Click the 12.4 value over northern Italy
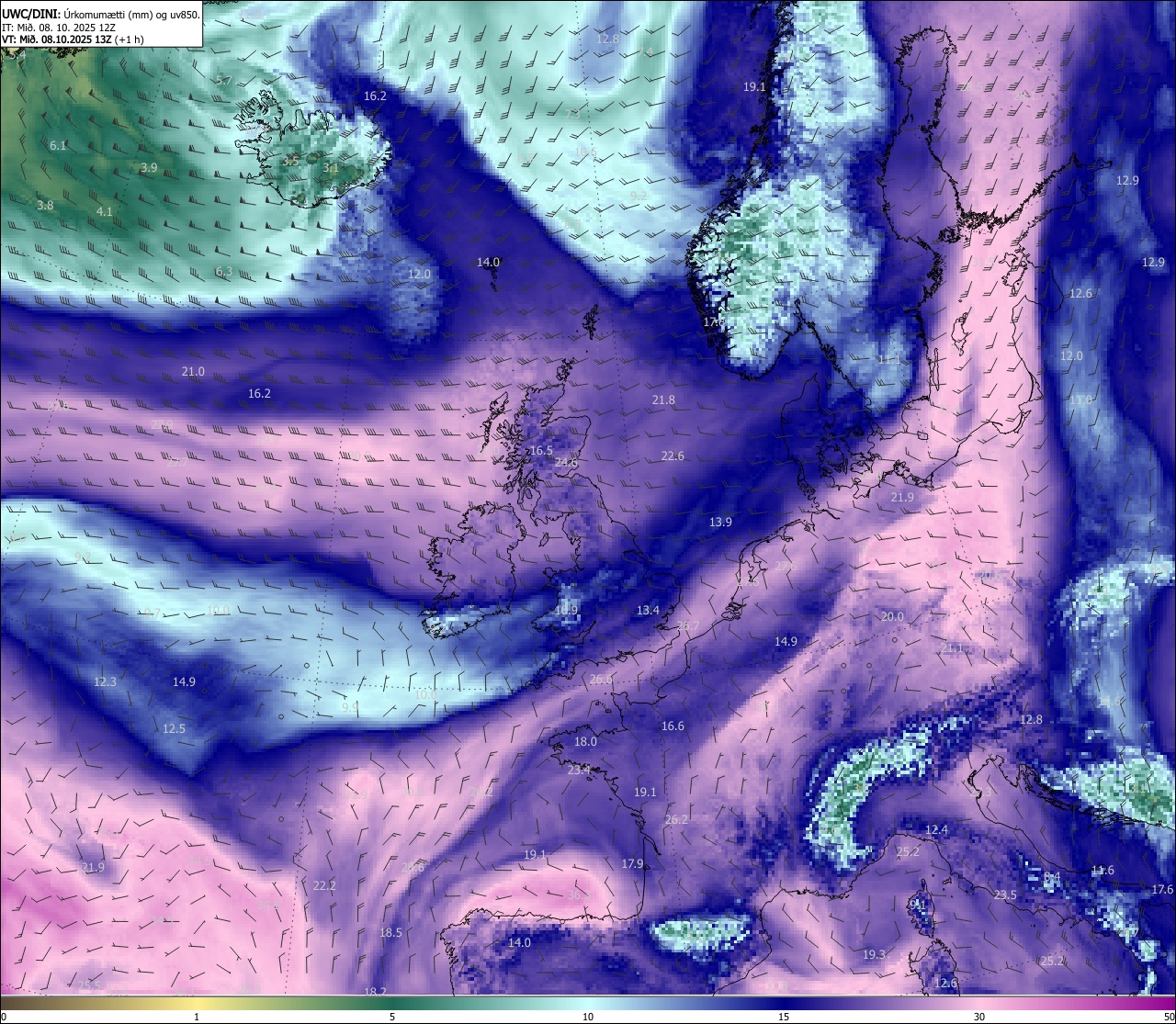This screenshot has width=1176, height=1024. (x=936, y=830)
